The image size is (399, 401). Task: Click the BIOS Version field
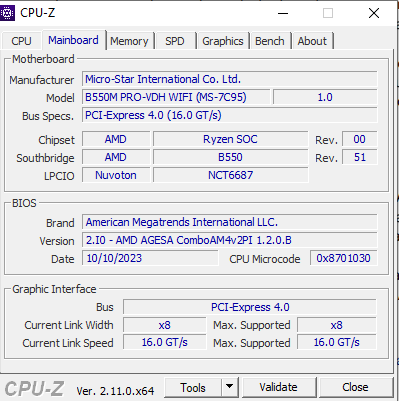pyautogui.click(x=230, y=240)
